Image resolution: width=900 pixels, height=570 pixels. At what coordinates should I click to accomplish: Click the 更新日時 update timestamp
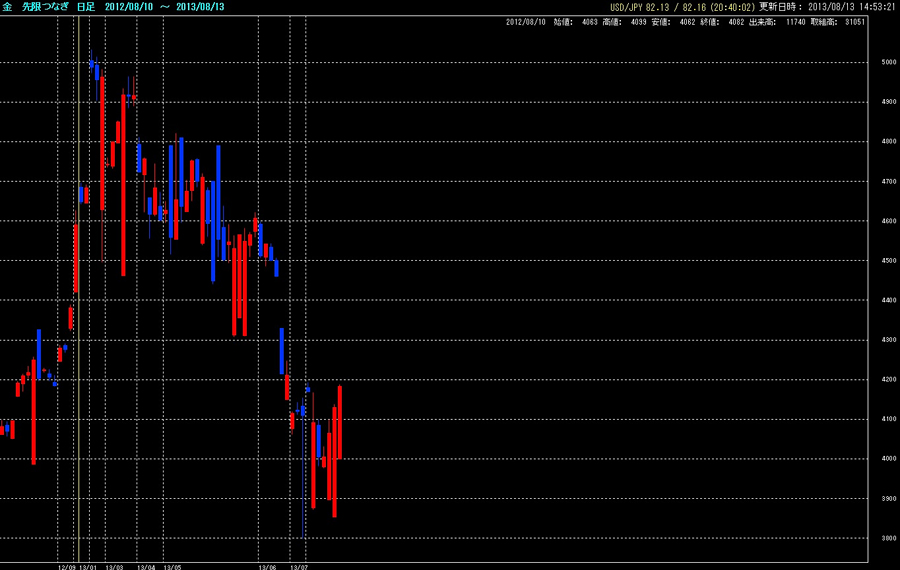click(827, 7)
